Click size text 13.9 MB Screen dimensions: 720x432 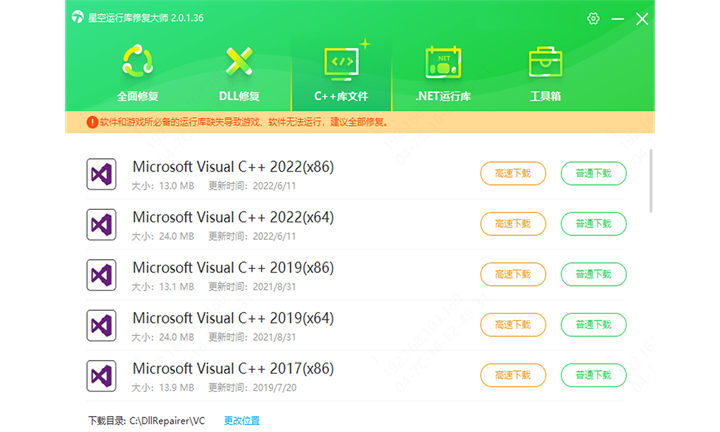click(x=177, y=388)
